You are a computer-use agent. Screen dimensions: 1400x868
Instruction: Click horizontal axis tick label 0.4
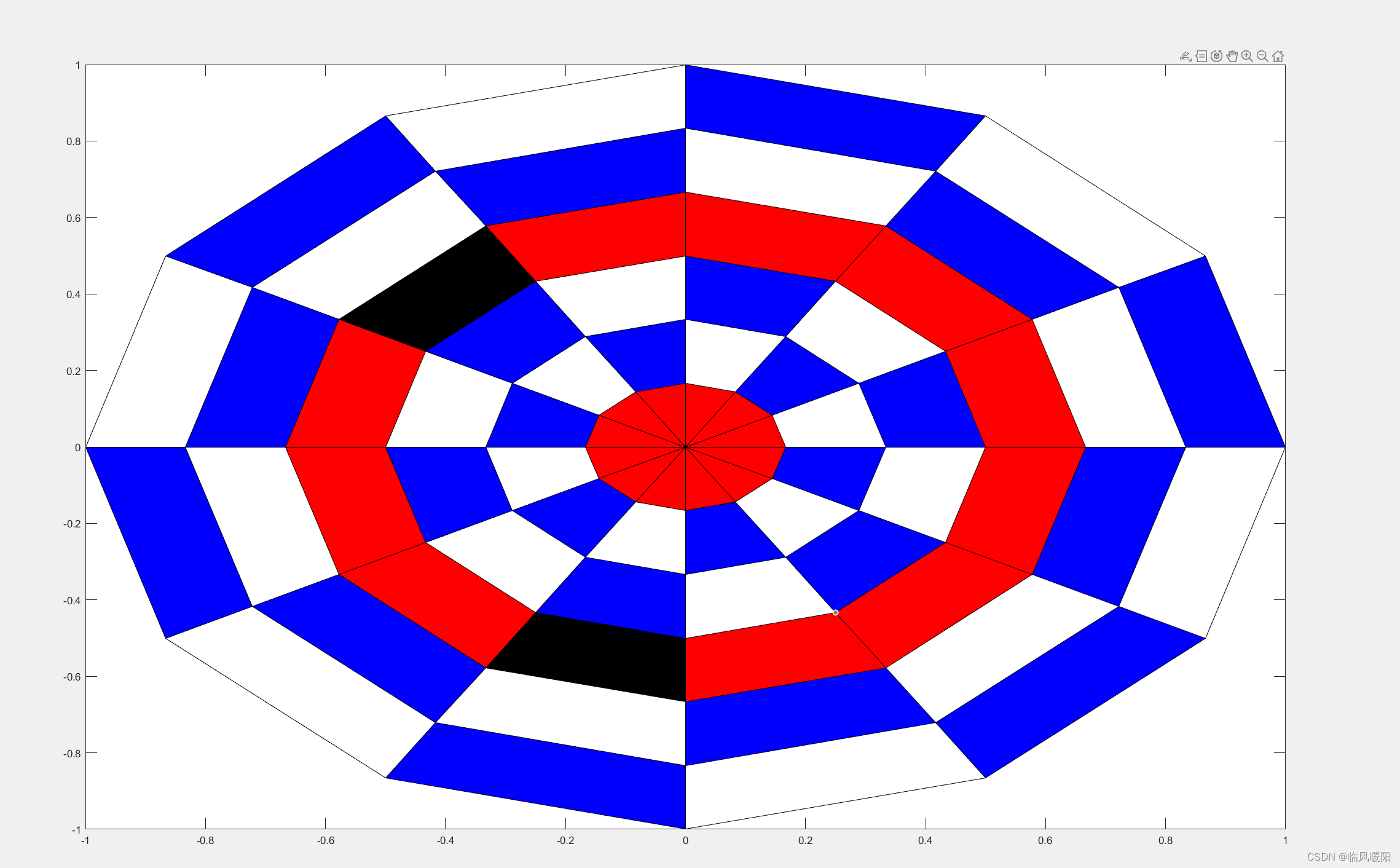pyautogui.click(x=925, y=840)
